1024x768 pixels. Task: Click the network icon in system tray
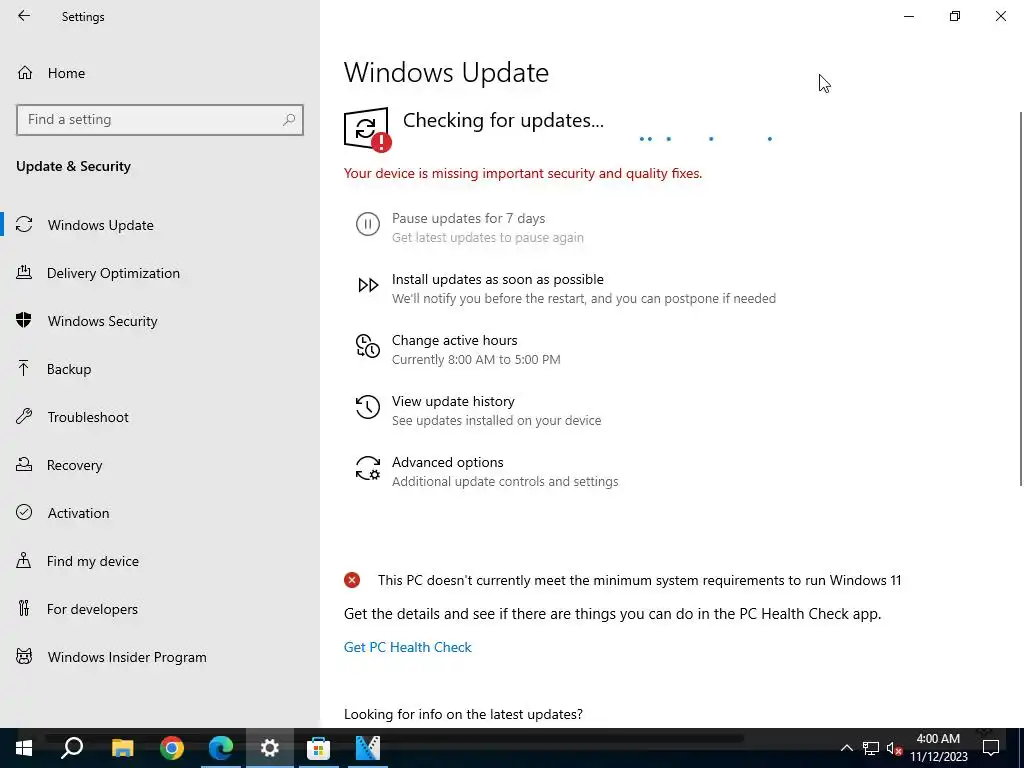click(x=871, y=748)
